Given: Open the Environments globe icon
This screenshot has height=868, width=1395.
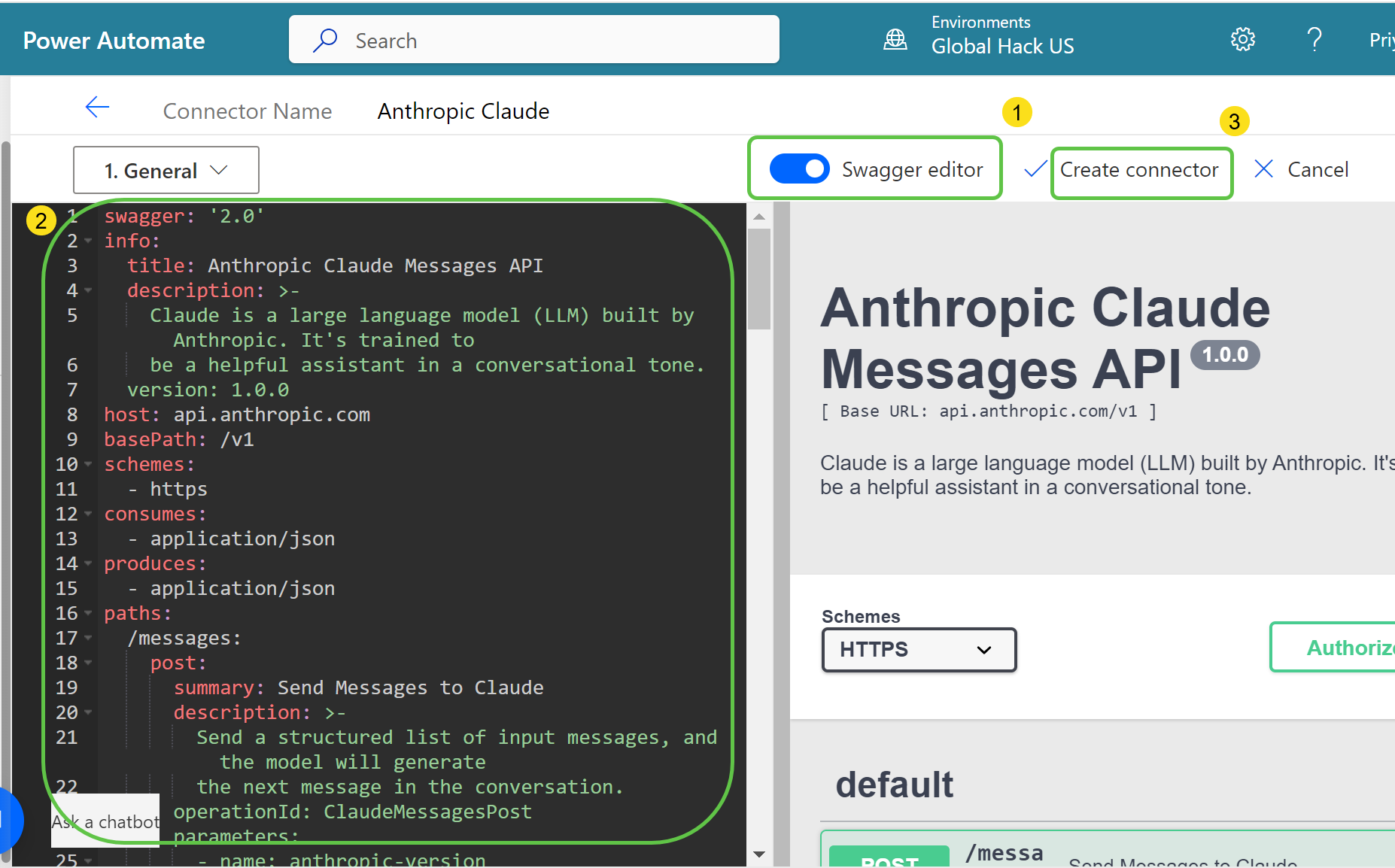Looking at the screenshot, I should (895, 39).
